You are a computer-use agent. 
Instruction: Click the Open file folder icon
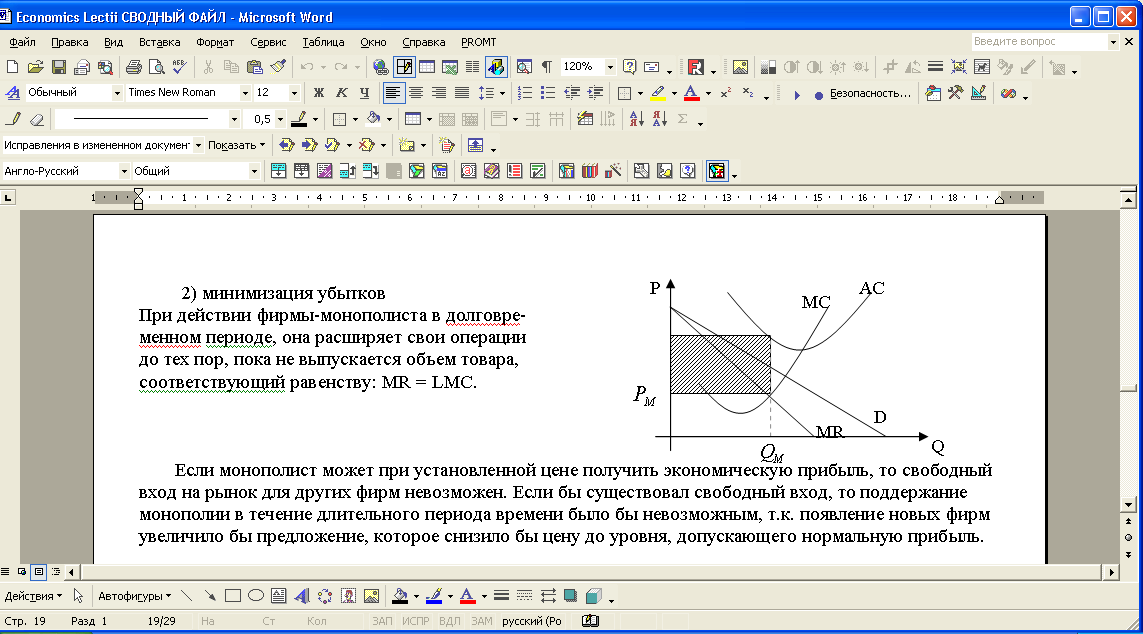tap(35, 67)
